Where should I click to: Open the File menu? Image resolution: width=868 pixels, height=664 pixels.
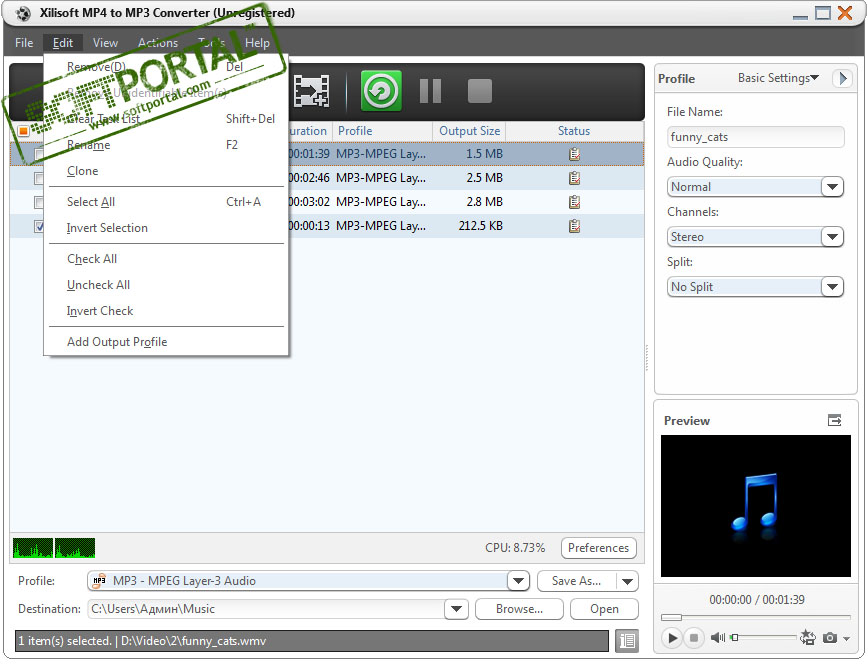point(24,43)
